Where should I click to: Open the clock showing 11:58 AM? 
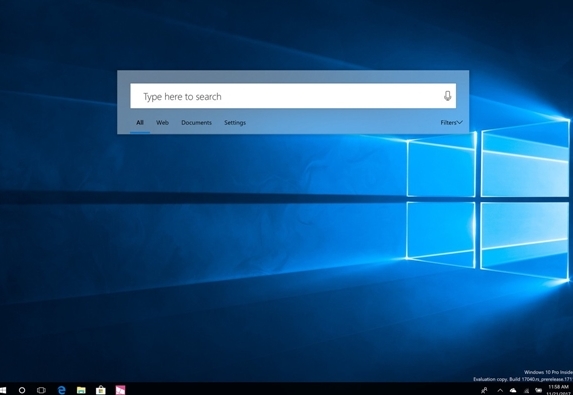[x=559, y=390]
